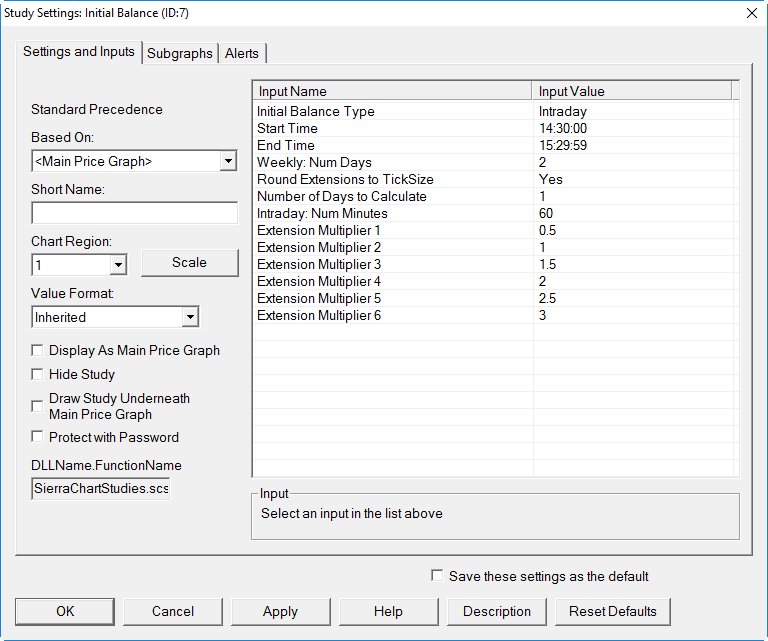
Task: Open the Chart Region dropdown
Action: click(x=118, y=265)
